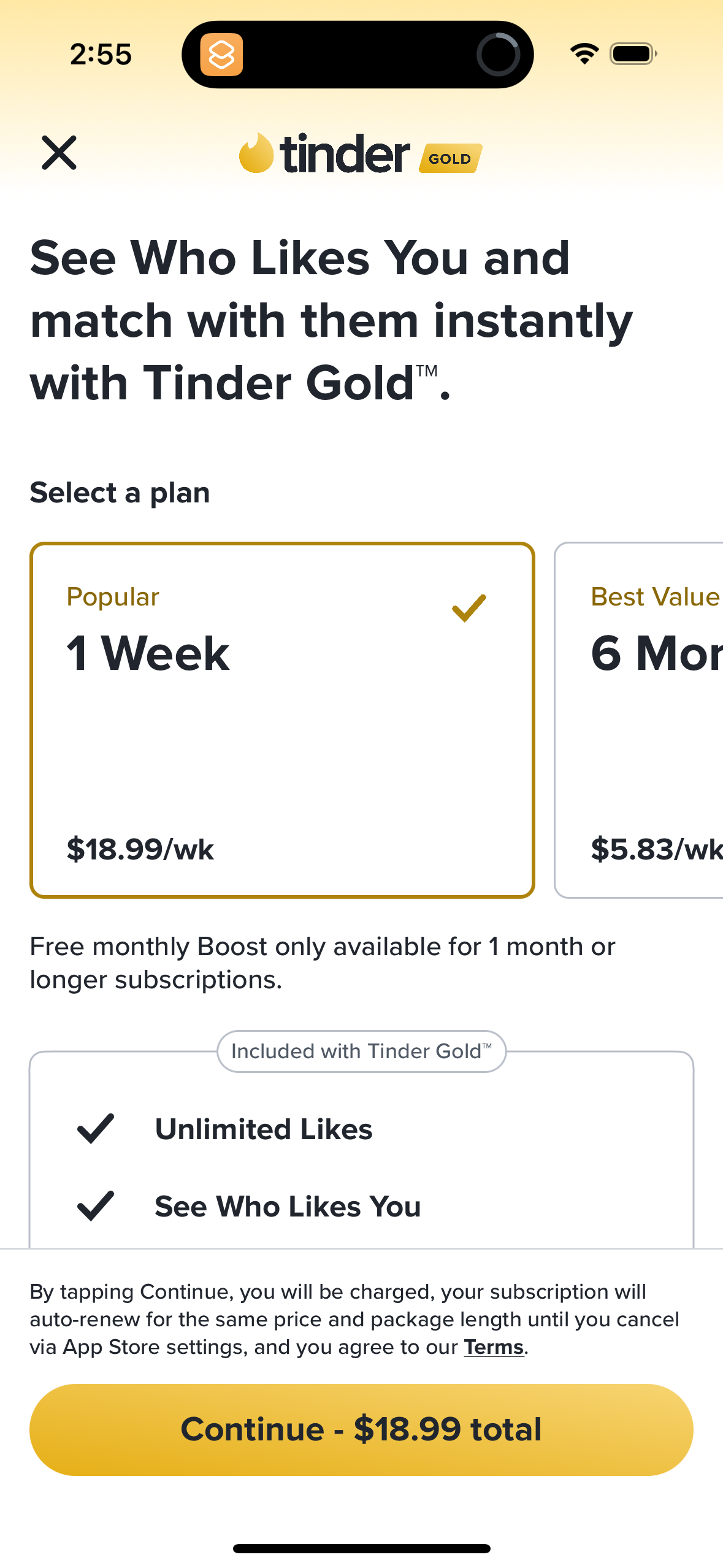Tap the See Who Likes You feature
The height and width of the screenshot is (1568, 723).
[288, 1206]
